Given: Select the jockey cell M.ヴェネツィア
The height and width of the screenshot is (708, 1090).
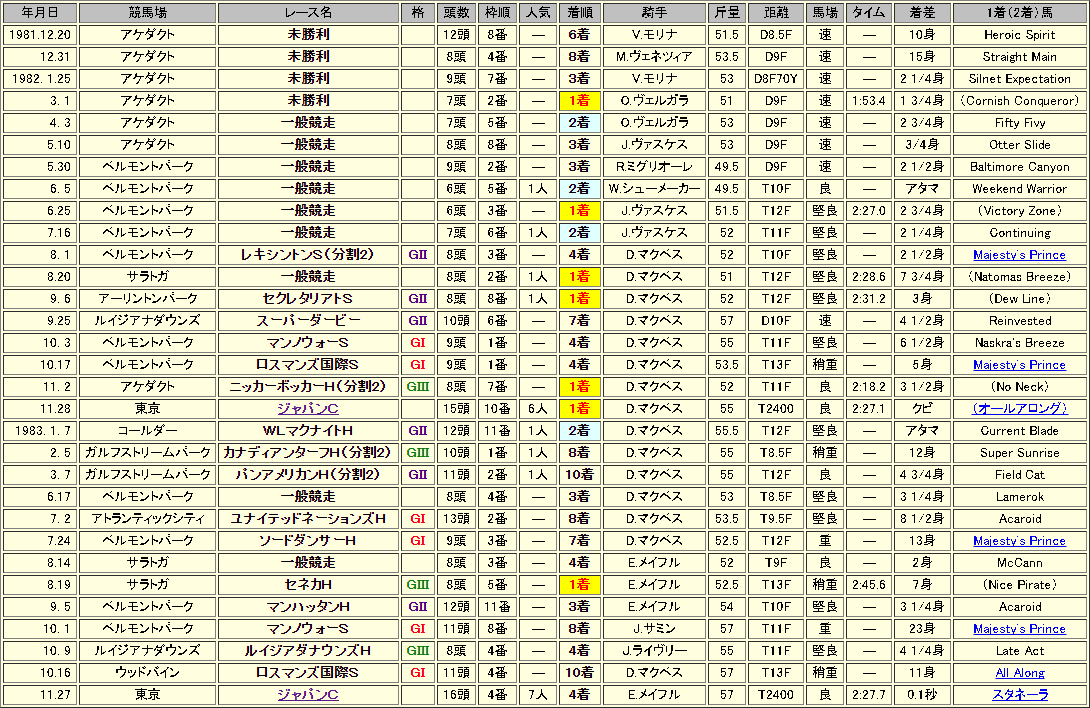Looking at the screenshot, I should [x=654, y=57].
